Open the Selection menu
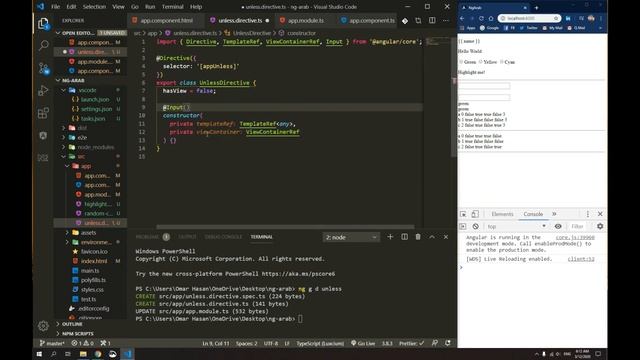 coord(94,7)
